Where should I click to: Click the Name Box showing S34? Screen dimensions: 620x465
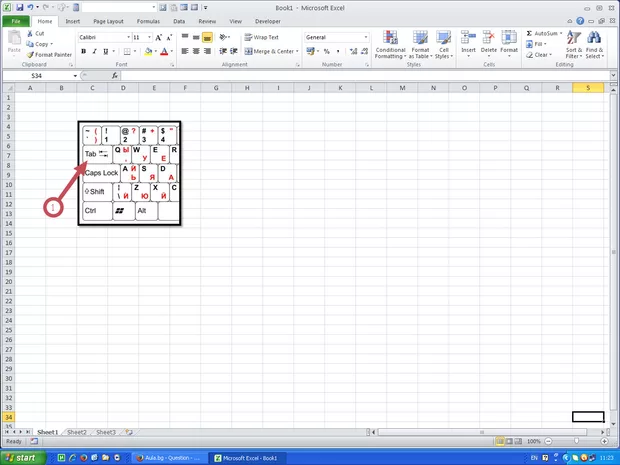[38, 76]
